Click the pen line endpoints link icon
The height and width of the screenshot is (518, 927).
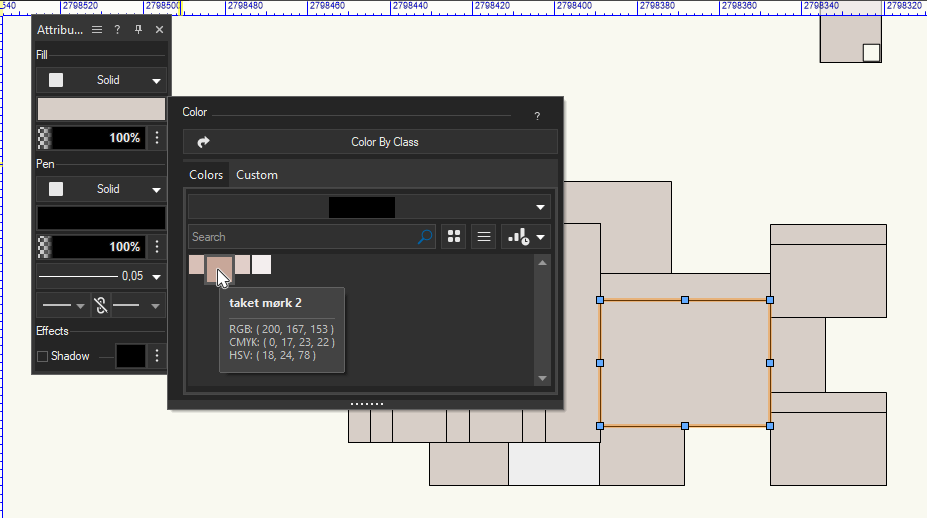tap(100, 305)
